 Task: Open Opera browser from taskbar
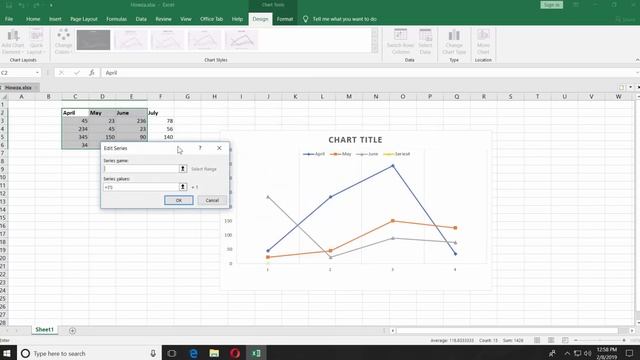(x=235, y=353)
